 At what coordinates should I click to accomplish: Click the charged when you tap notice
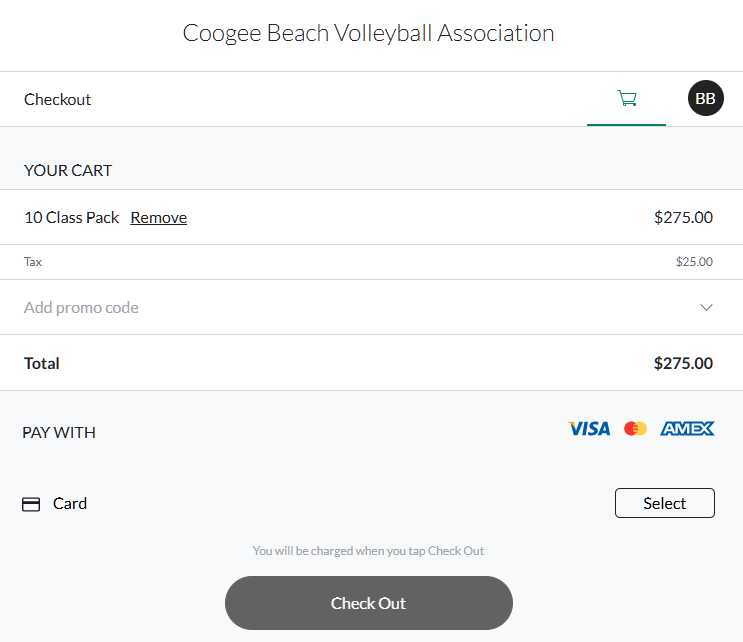pyautogui.click(x=368, y=551)
